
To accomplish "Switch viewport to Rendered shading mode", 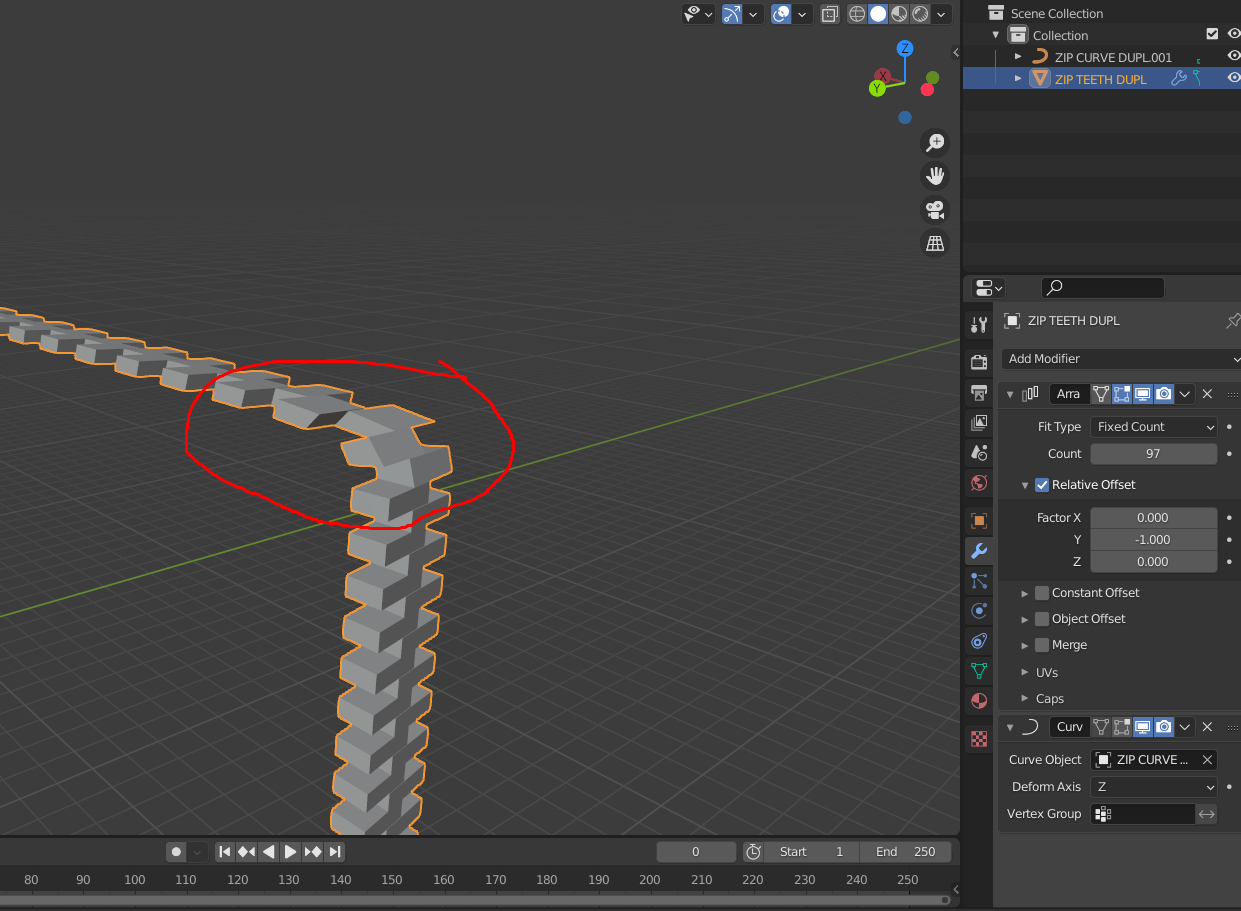I will click(921, 14).
